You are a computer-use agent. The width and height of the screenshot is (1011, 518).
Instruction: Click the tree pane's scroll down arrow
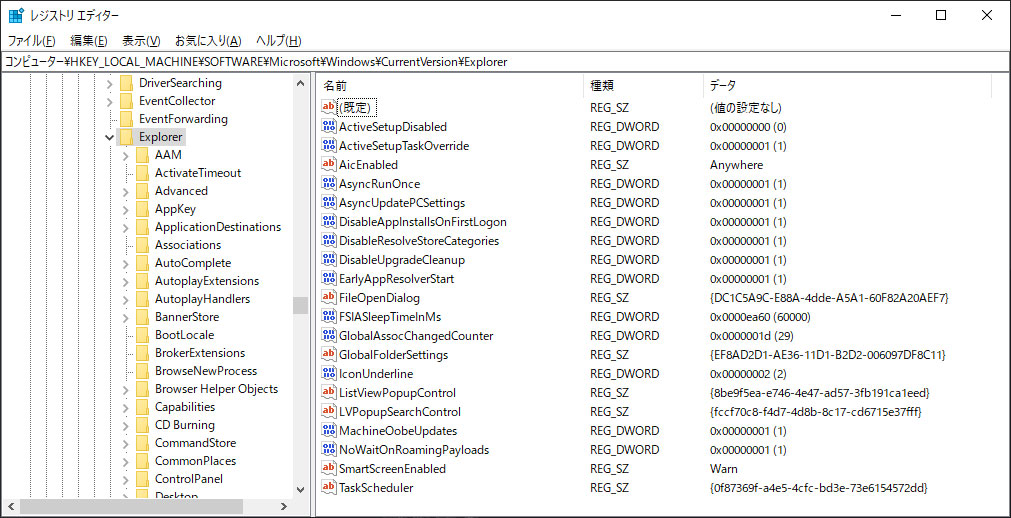[x=300, y=490]
